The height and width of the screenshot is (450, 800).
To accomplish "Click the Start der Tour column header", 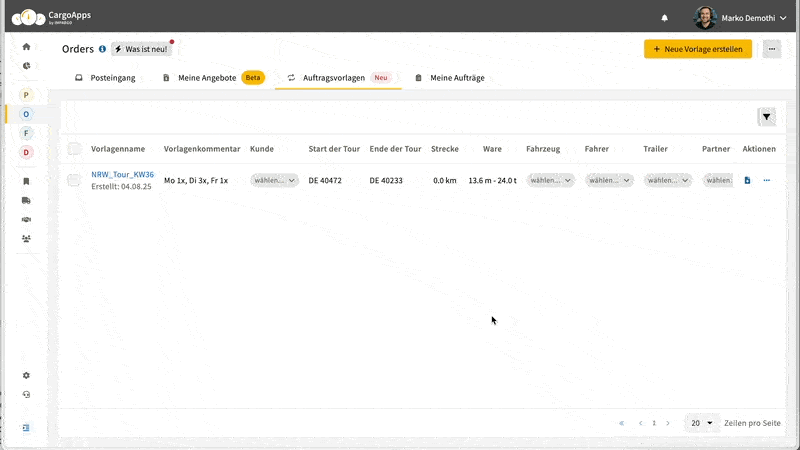I will point(334,149).
